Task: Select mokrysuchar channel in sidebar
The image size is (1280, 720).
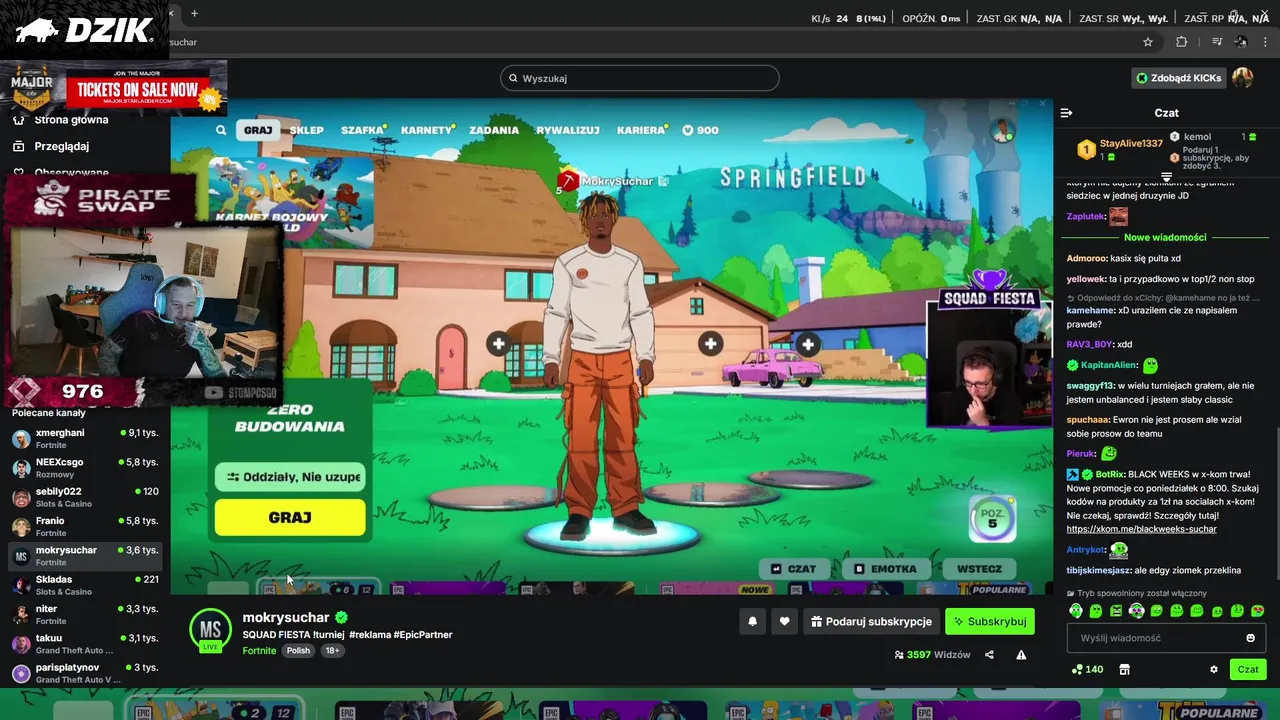Action: click(x=85, y=555)
